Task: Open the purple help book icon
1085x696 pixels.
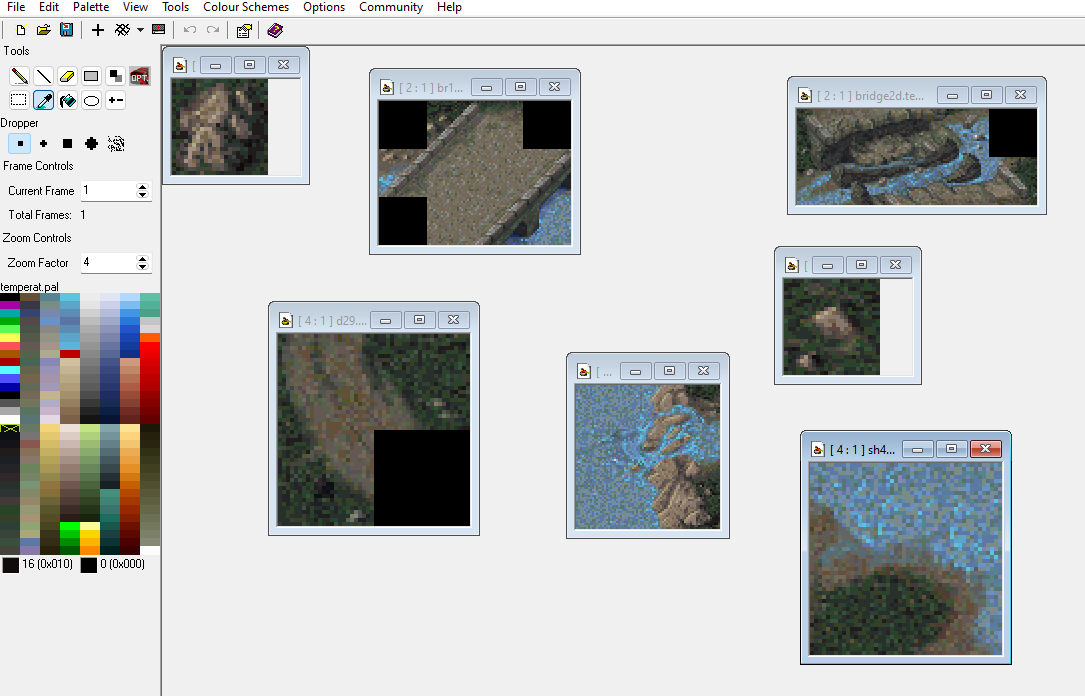Action: (x=275, y=30)
